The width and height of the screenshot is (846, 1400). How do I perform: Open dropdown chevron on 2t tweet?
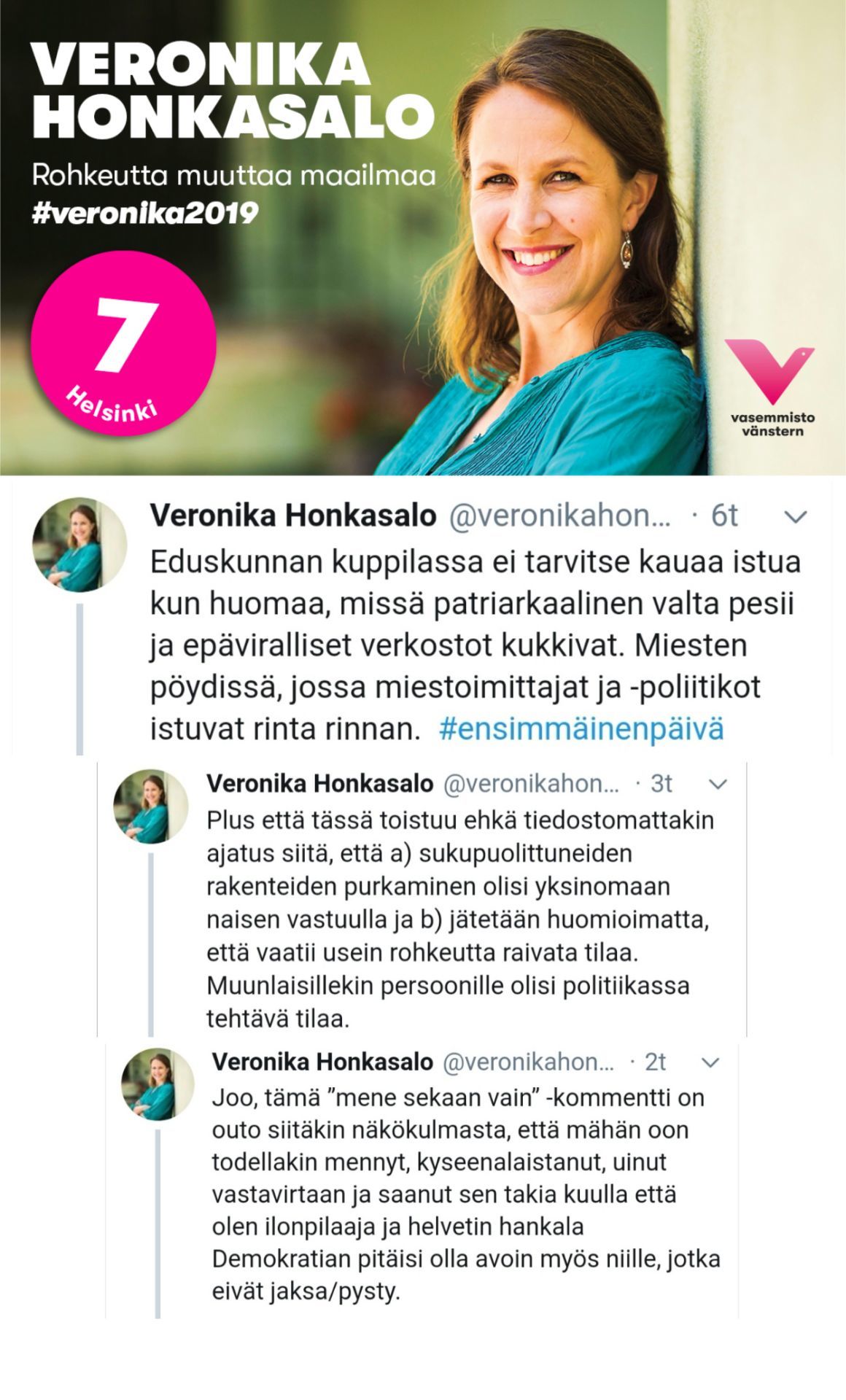710,1063
